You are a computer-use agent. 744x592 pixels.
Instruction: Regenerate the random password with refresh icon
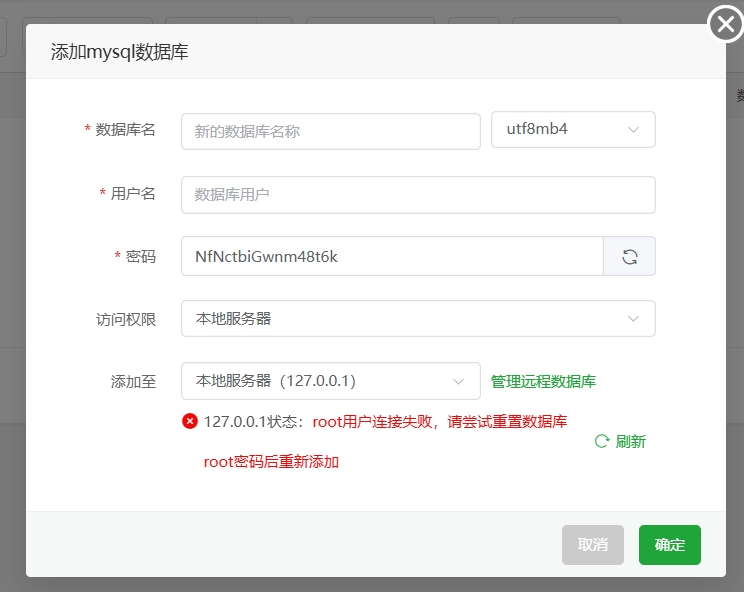coord(630,257)
